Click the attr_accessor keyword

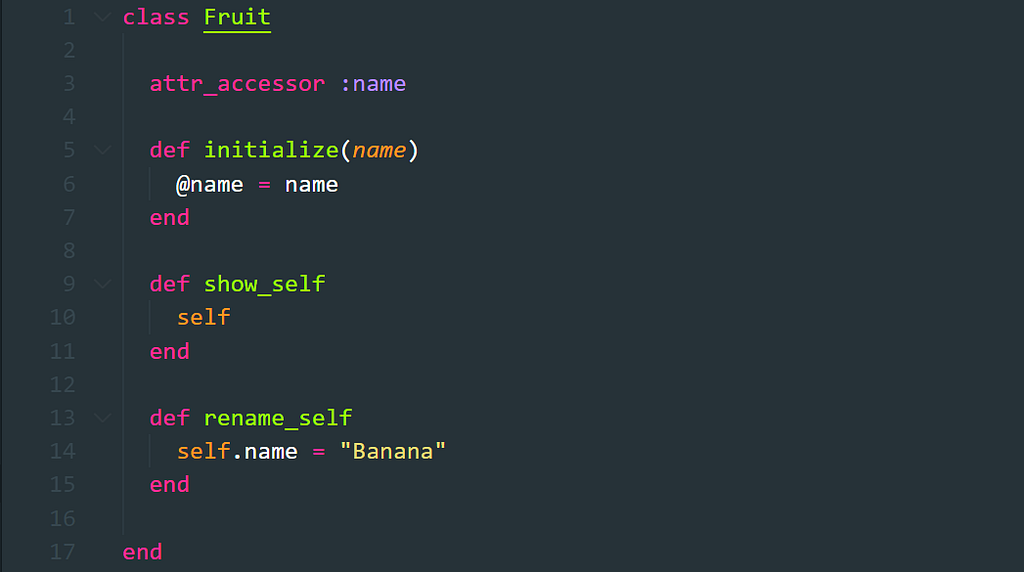237,84
